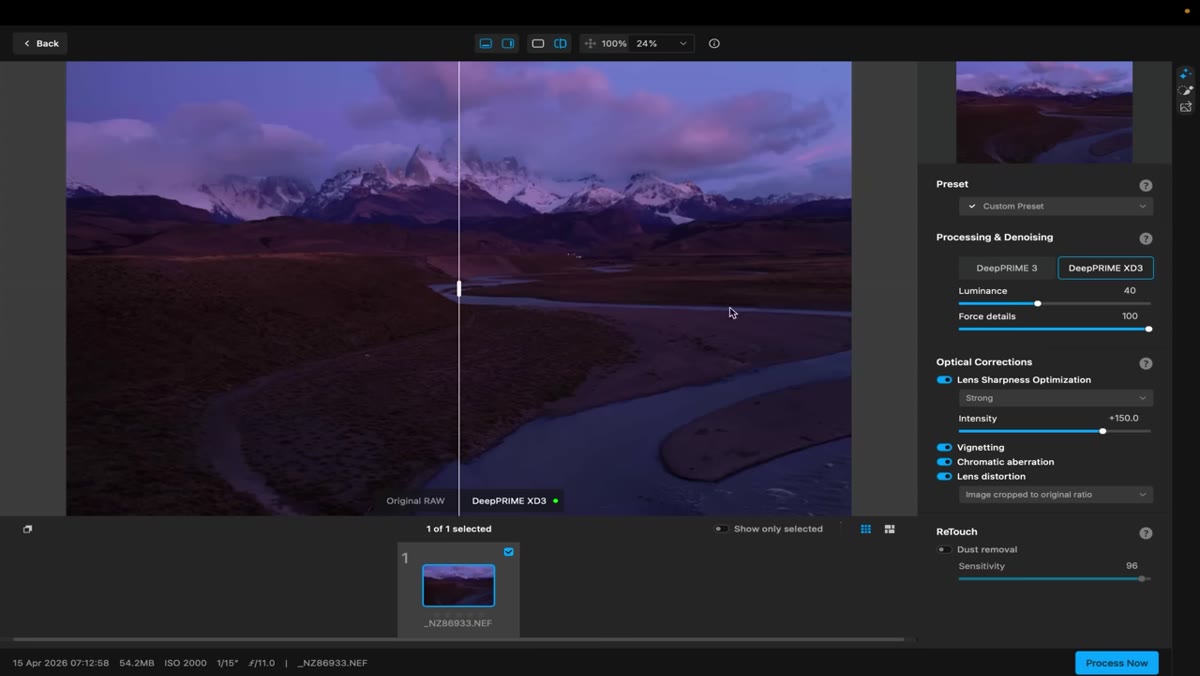1200x676 pixels.
Task: Click the 1 of 1 selected text
Action: click(459, 529)
